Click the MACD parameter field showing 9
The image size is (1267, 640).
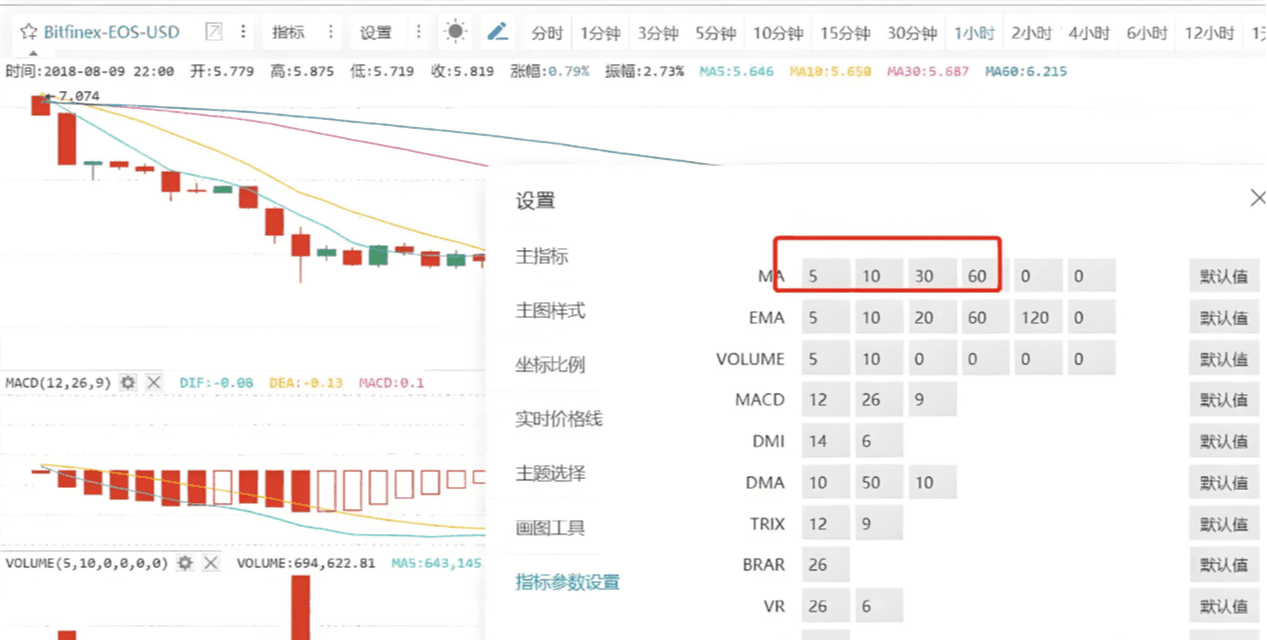click(932, 399)
